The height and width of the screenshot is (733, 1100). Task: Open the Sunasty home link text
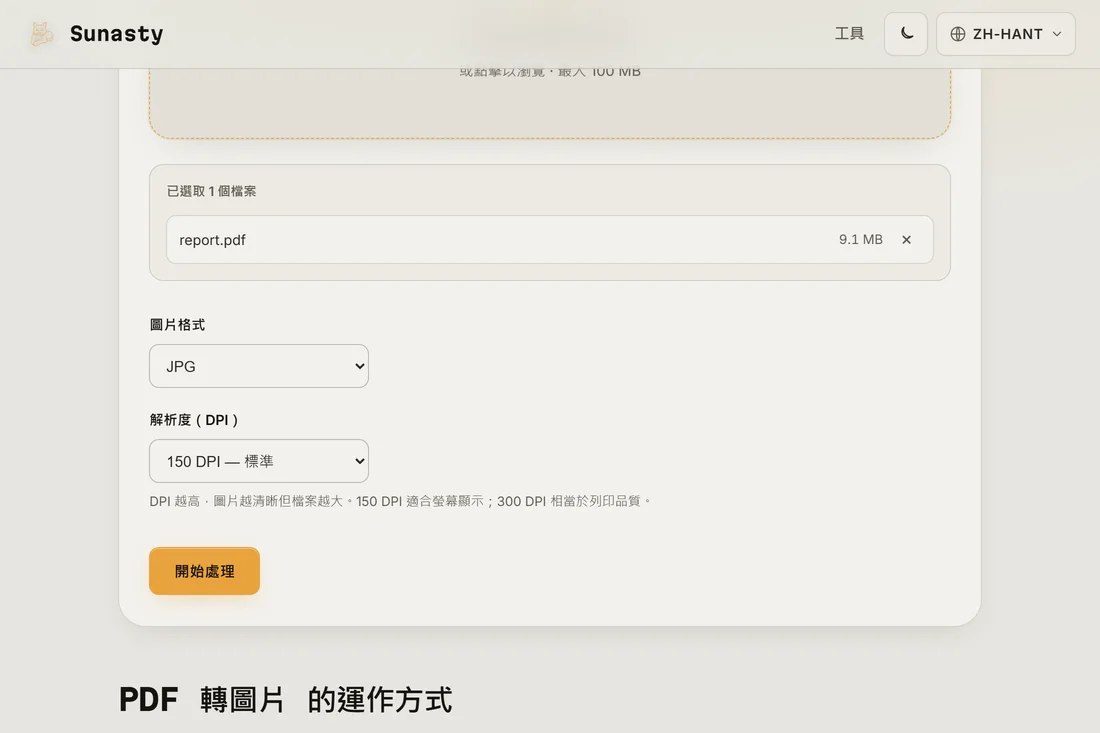(116, 34)
